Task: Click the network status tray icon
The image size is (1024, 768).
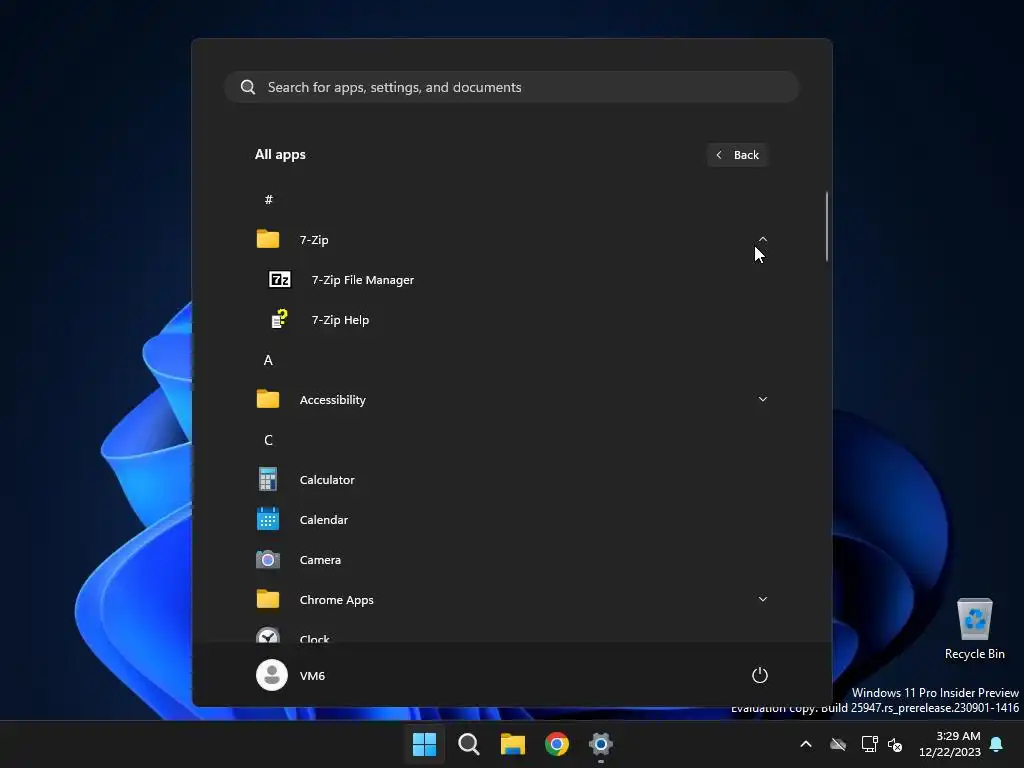Action: click(869, 744)
